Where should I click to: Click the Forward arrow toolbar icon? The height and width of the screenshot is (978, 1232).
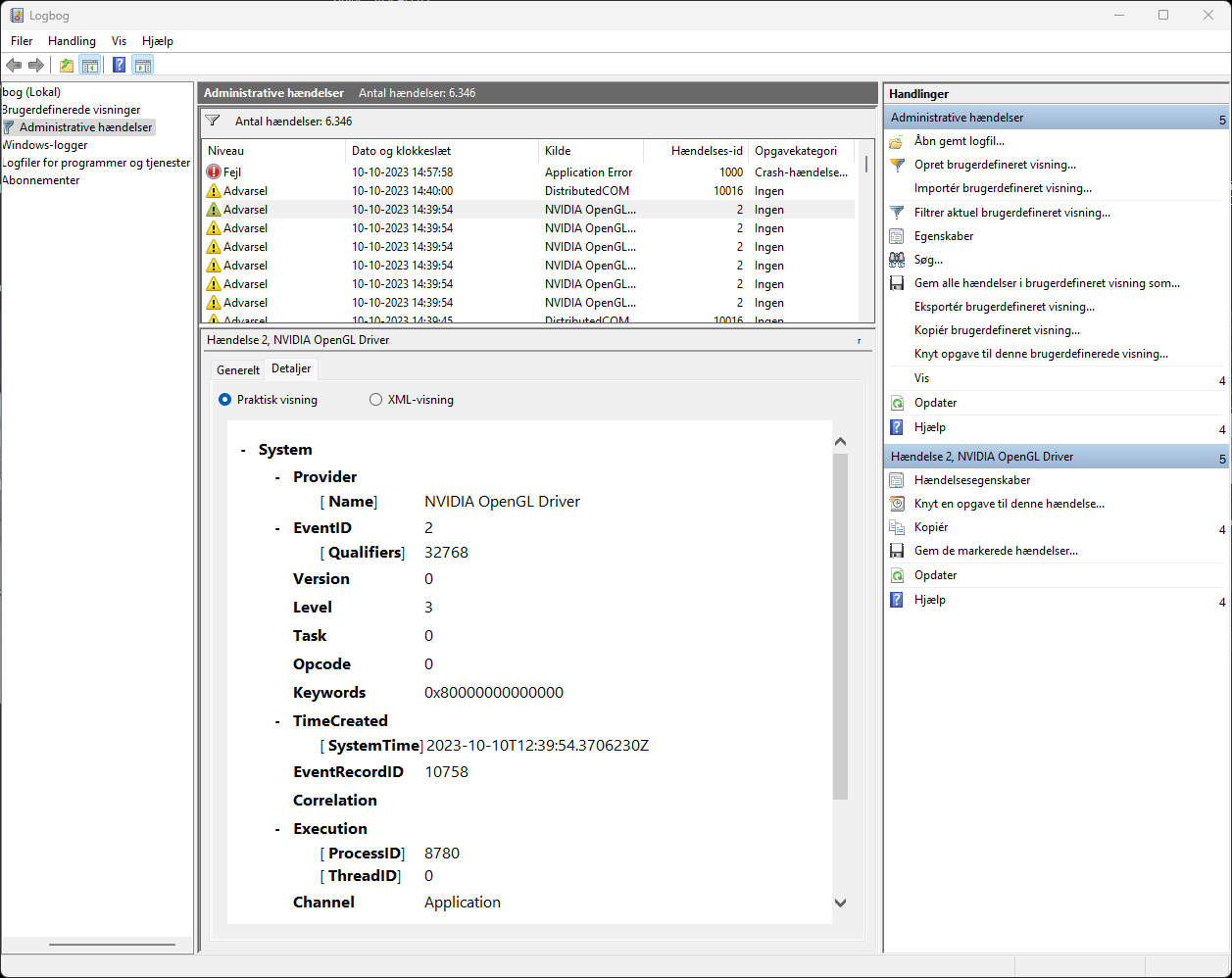36,66
